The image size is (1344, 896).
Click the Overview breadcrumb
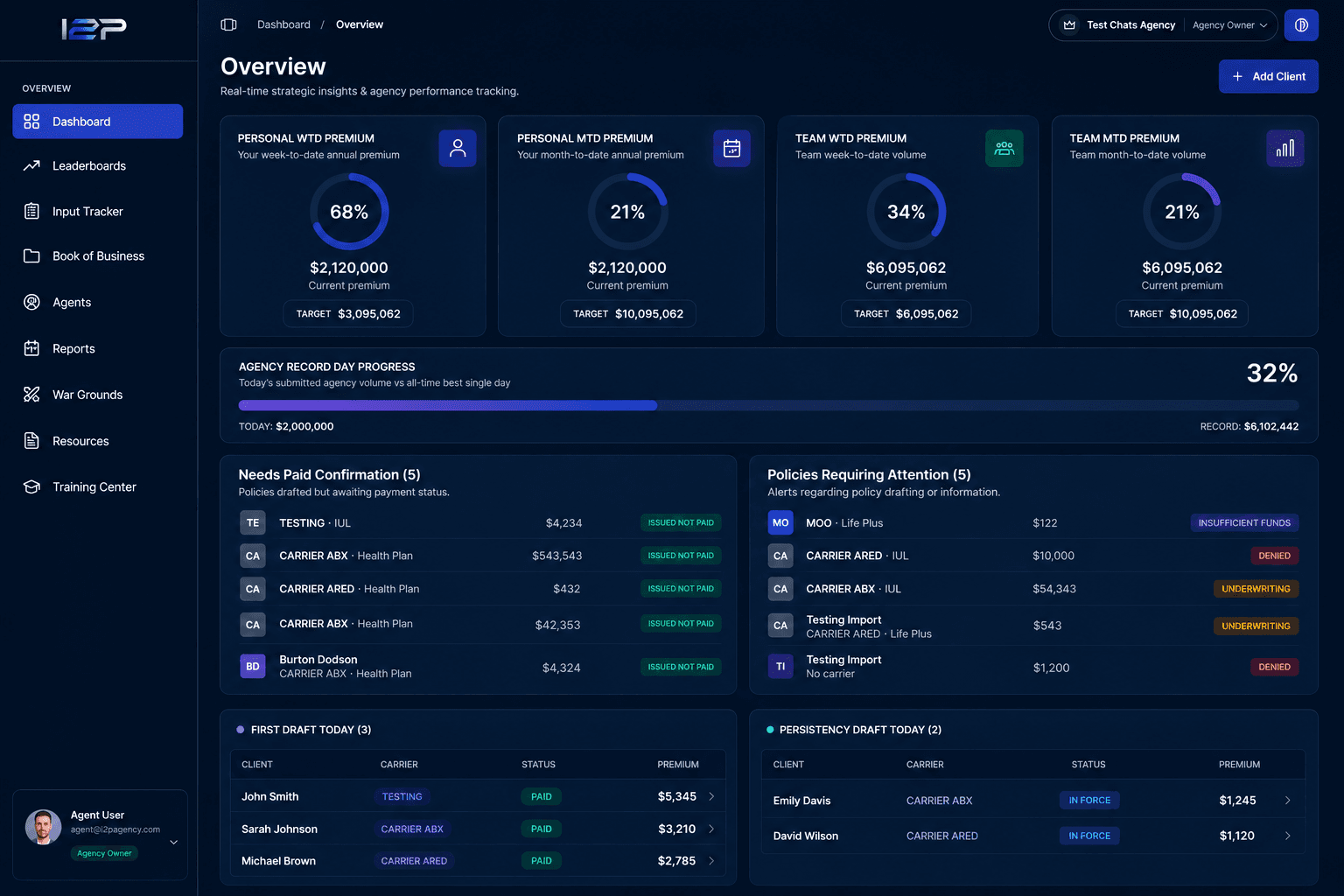(360, 24)
